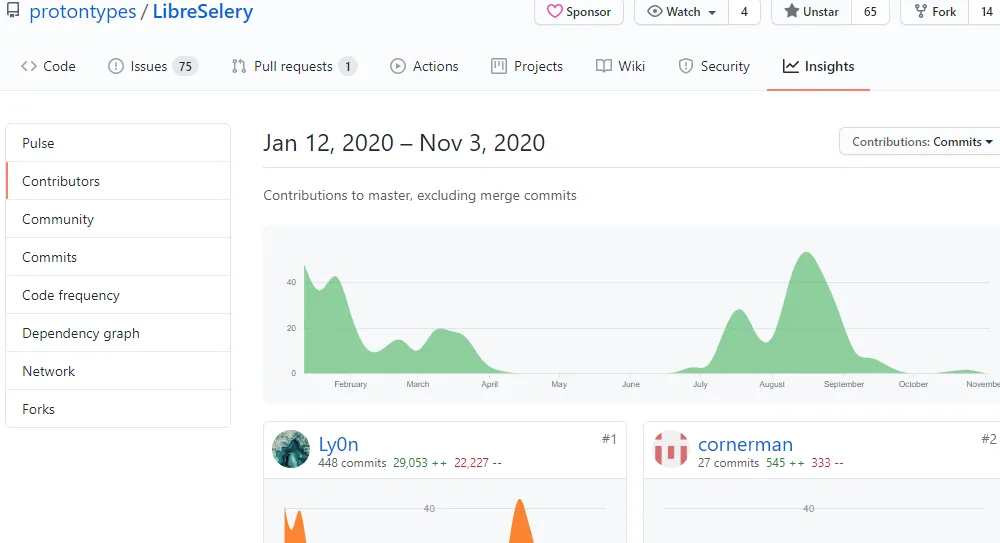Open the Actions tab
This screenshot has width=1000, height=543.
(424, 66)
